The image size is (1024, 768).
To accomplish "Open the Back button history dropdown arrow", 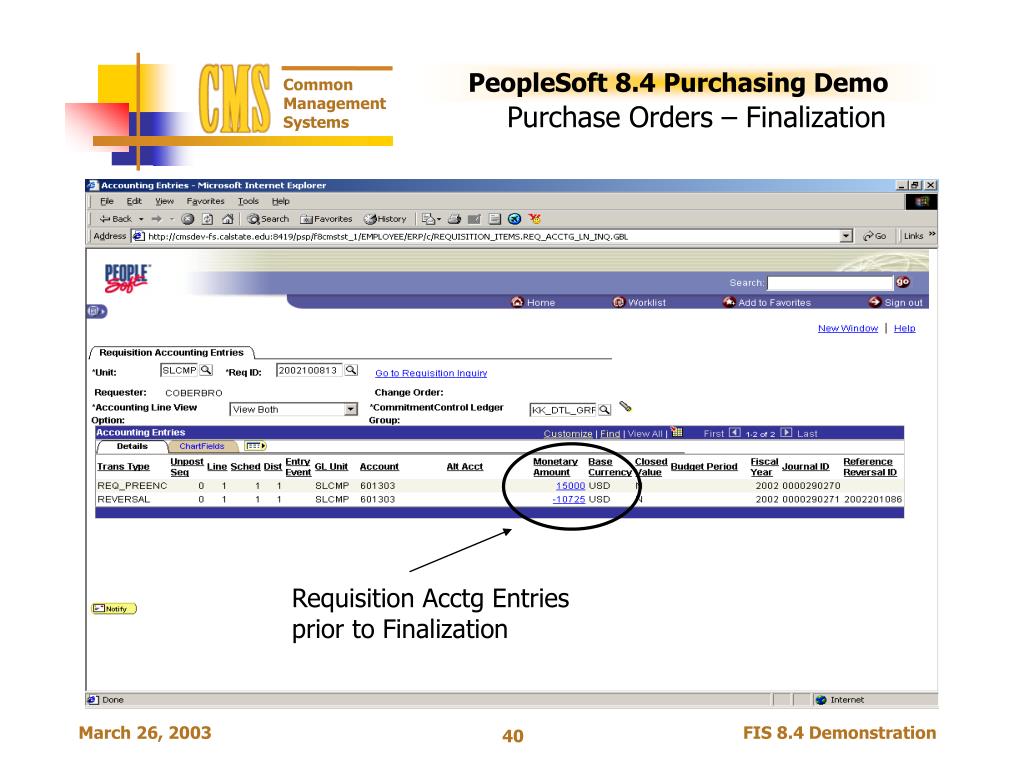I will click(x=141, y=219).
